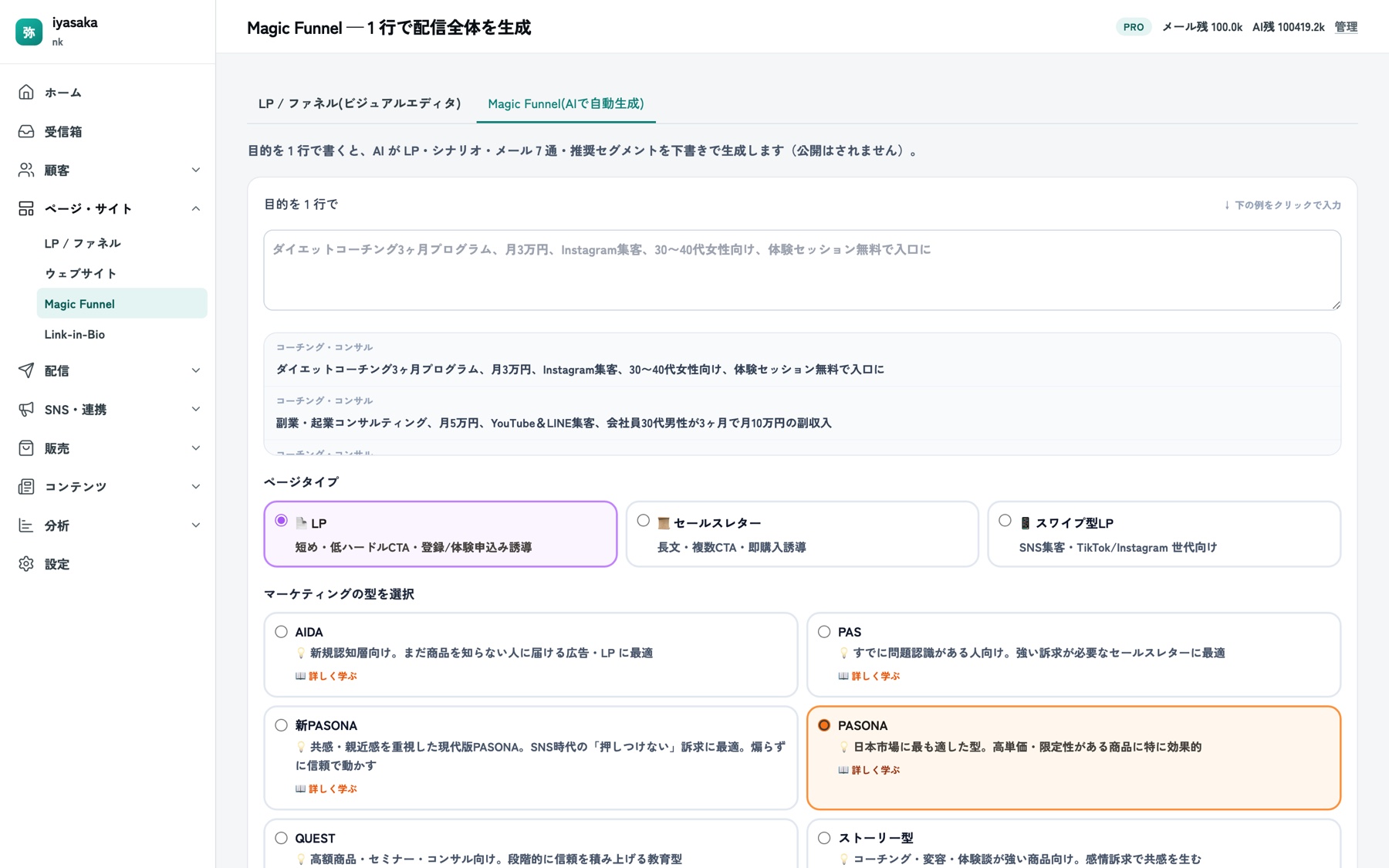Expand the 配信 section chevron
Viewport: 1389px width, 868px height.
pyautogui.click(x=196, y=370)
